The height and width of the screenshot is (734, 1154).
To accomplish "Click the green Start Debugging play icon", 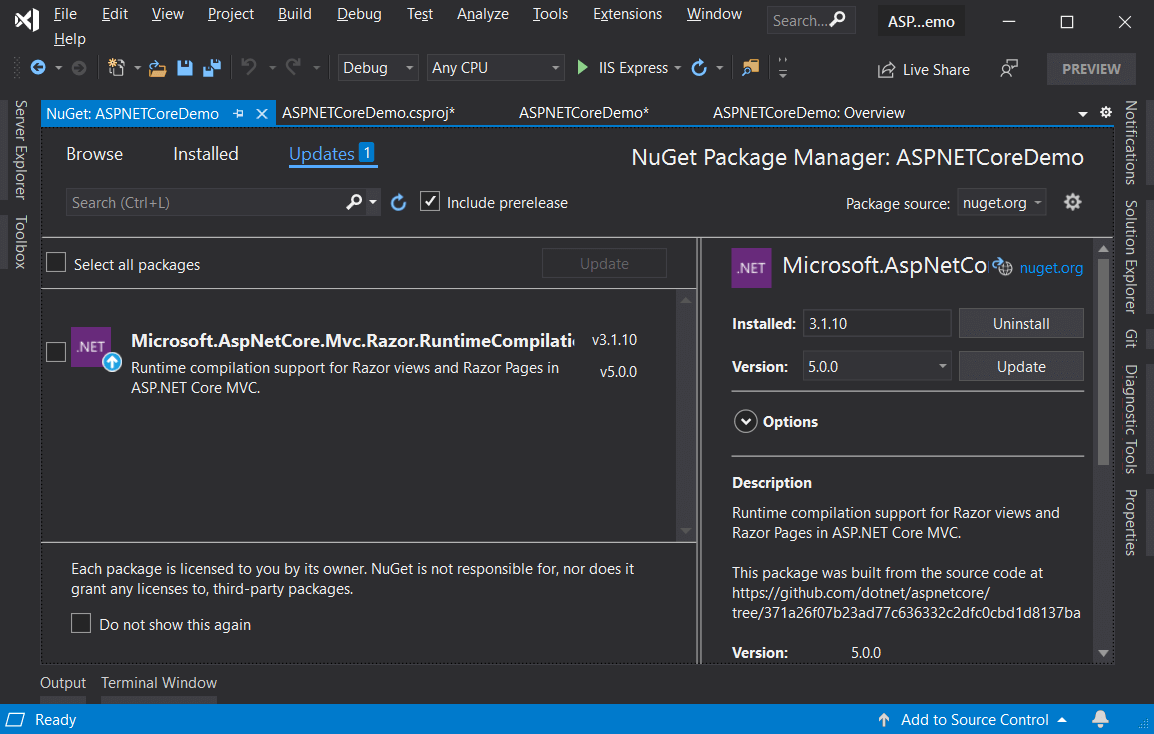I will click(x=583, y=68).
